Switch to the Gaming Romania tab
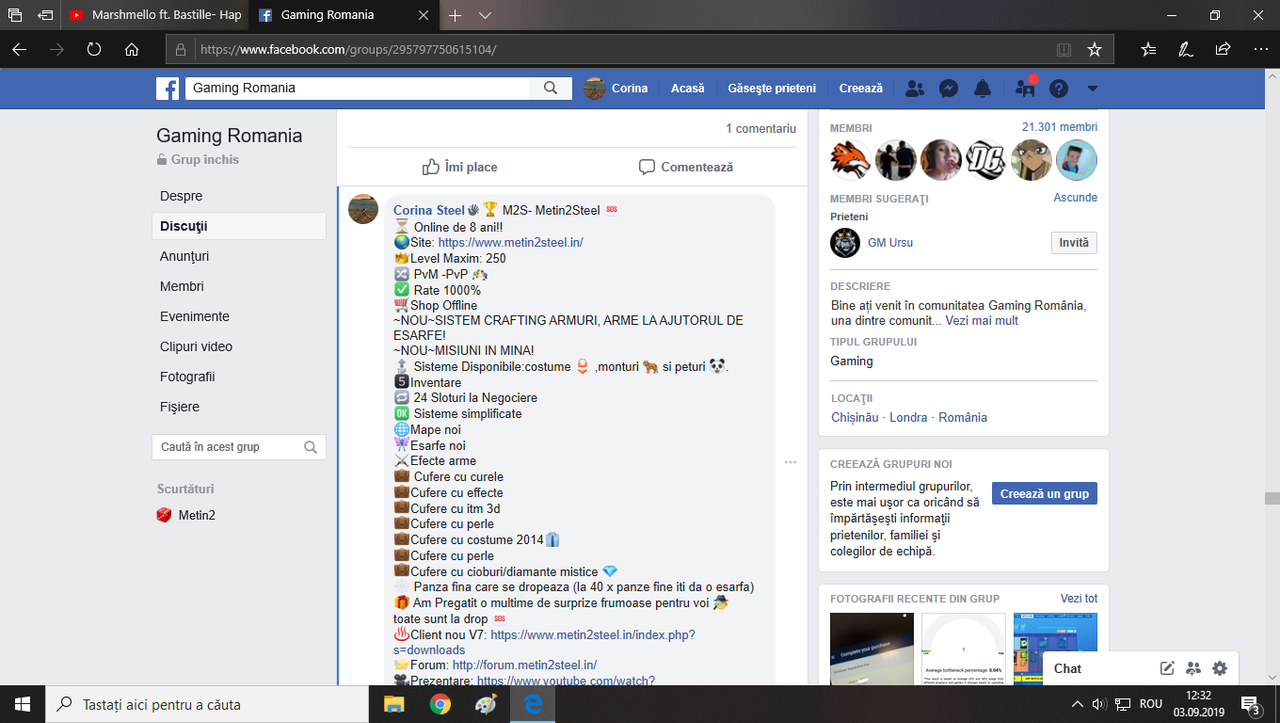The width and height of the screenshot is (1280, 723). click(344, 15)
